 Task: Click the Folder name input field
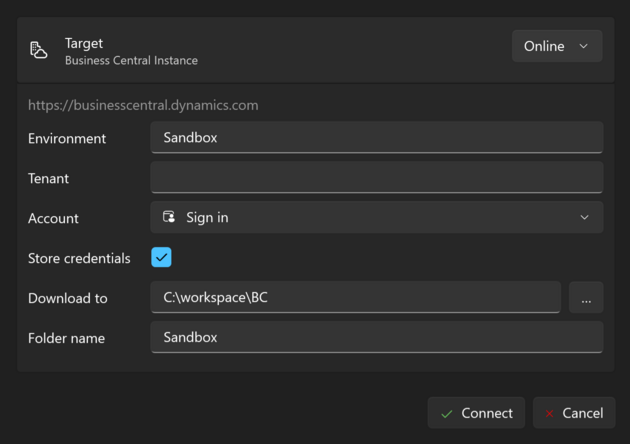[x=376, y=337]
